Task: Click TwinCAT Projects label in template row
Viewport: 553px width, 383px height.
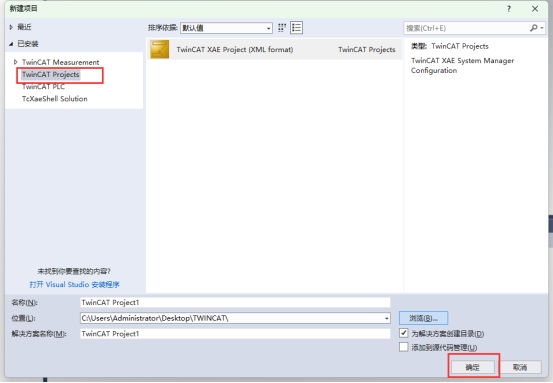Action: [367, 50]
